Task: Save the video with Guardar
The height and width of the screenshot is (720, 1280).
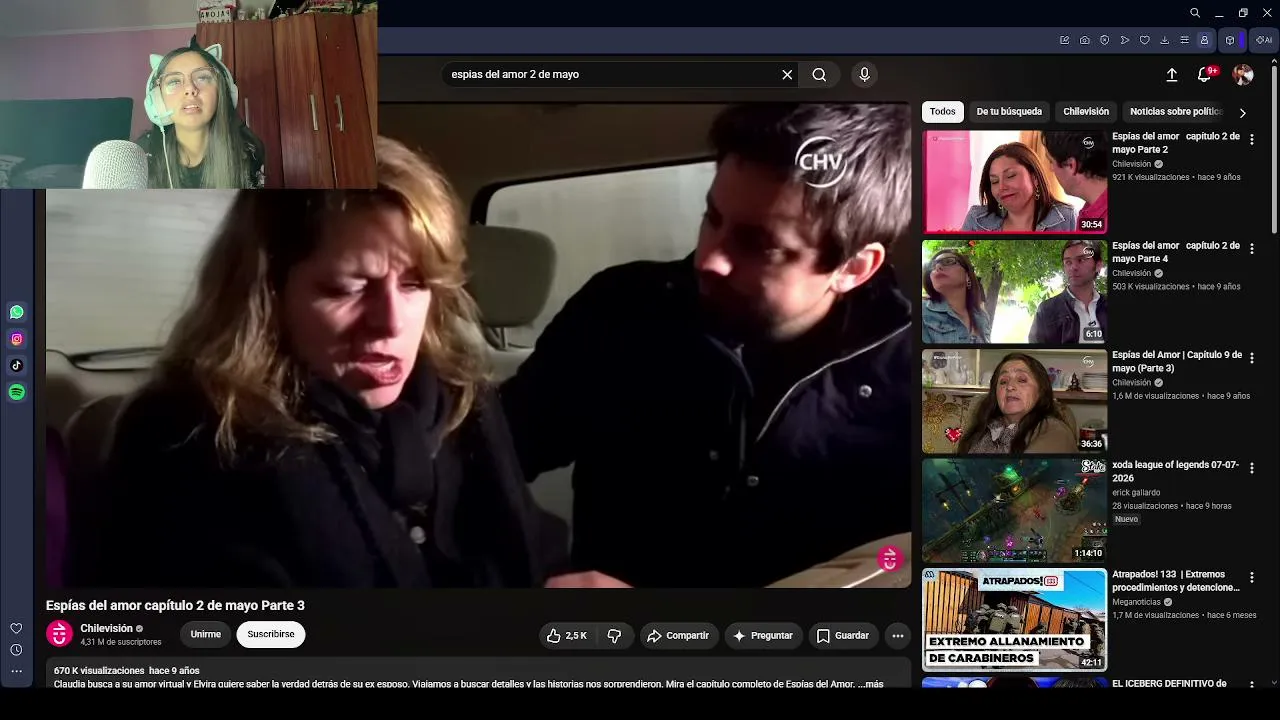Action: (843, 635)
